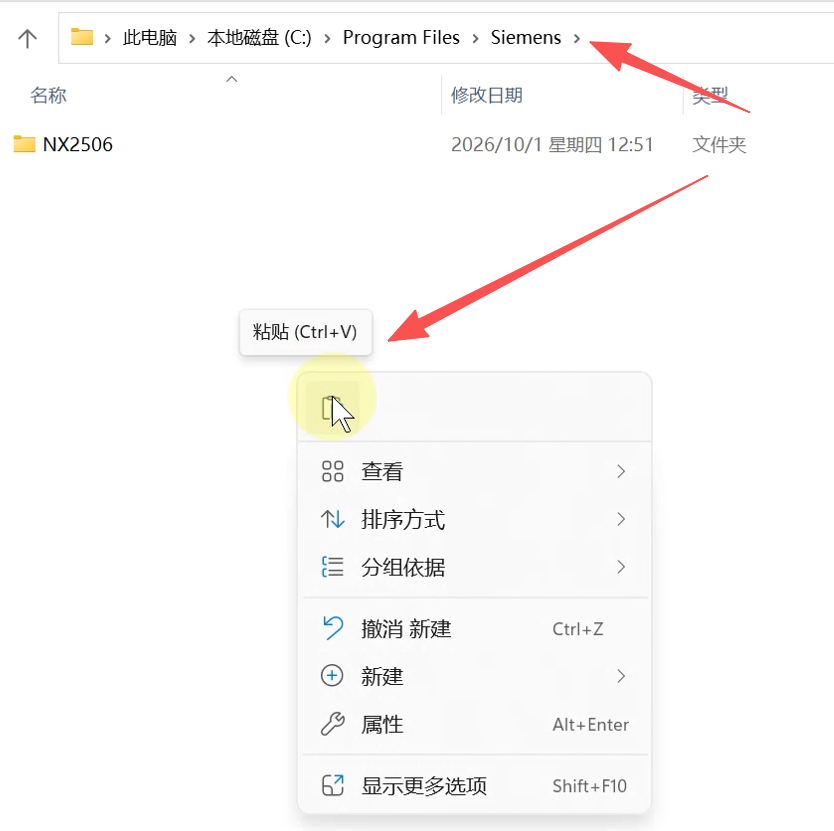The width and height of the screenshot is (834, 831).
Task: Expand the 新建 submenu arrow
Action: click(x=621, y=676)
